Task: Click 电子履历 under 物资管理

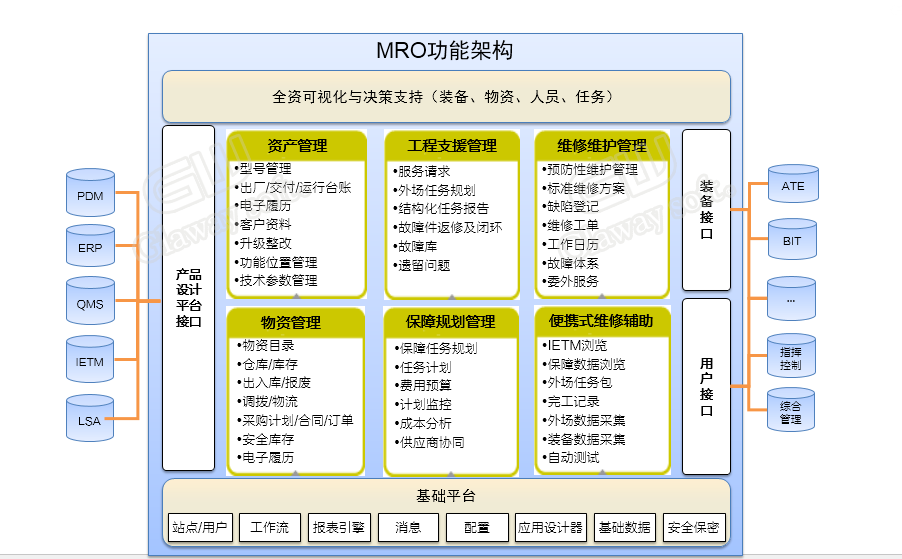Action: pos(268,457)
